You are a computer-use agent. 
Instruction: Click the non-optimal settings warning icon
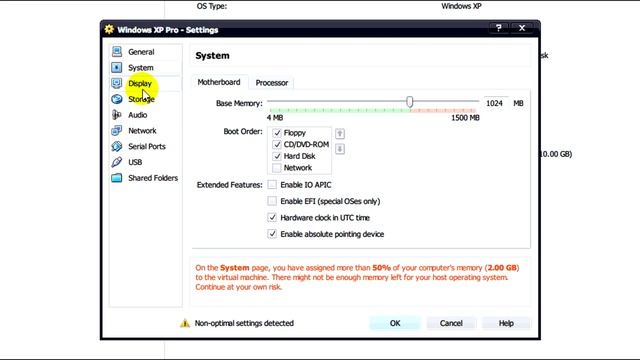[x=185, y=323]
